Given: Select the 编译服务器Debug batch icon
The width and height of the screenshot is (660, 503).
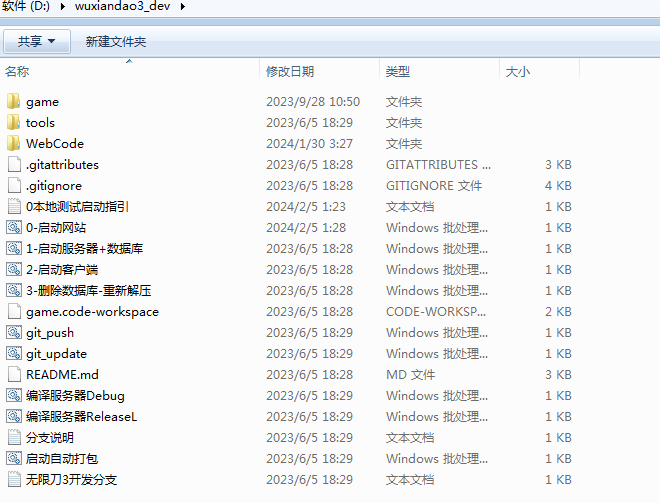Looking at the screenshot, I should [x=13, y=395].
